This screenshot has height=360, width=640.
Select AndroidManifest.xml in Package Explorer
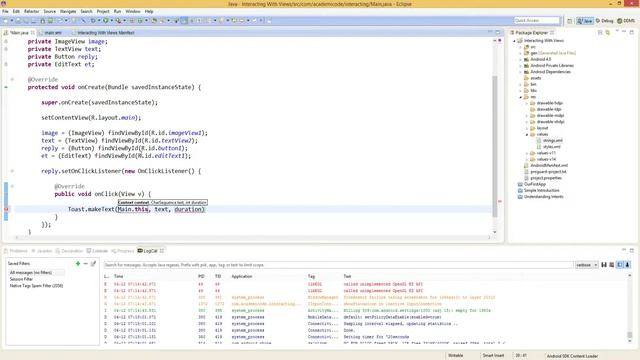pyautogui.click(x=549, y=165)
